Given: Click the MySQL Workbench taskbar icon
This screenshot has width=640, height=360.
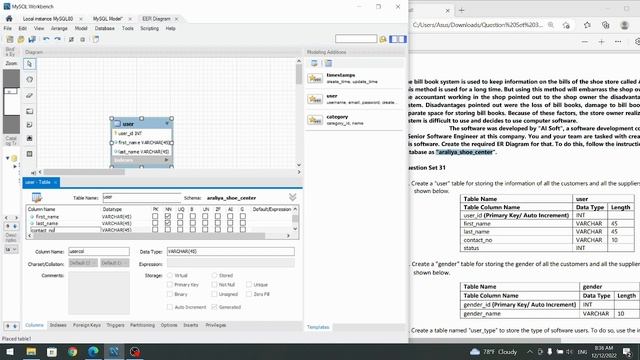Looking at the screenshot, I should coord(114,351).
